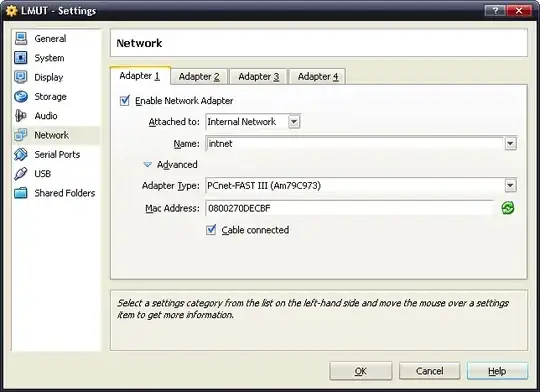The height and width of the screenshot is (392, 540).
Task: Switch to the Adapter 2 tab
Action: point(199,76)
